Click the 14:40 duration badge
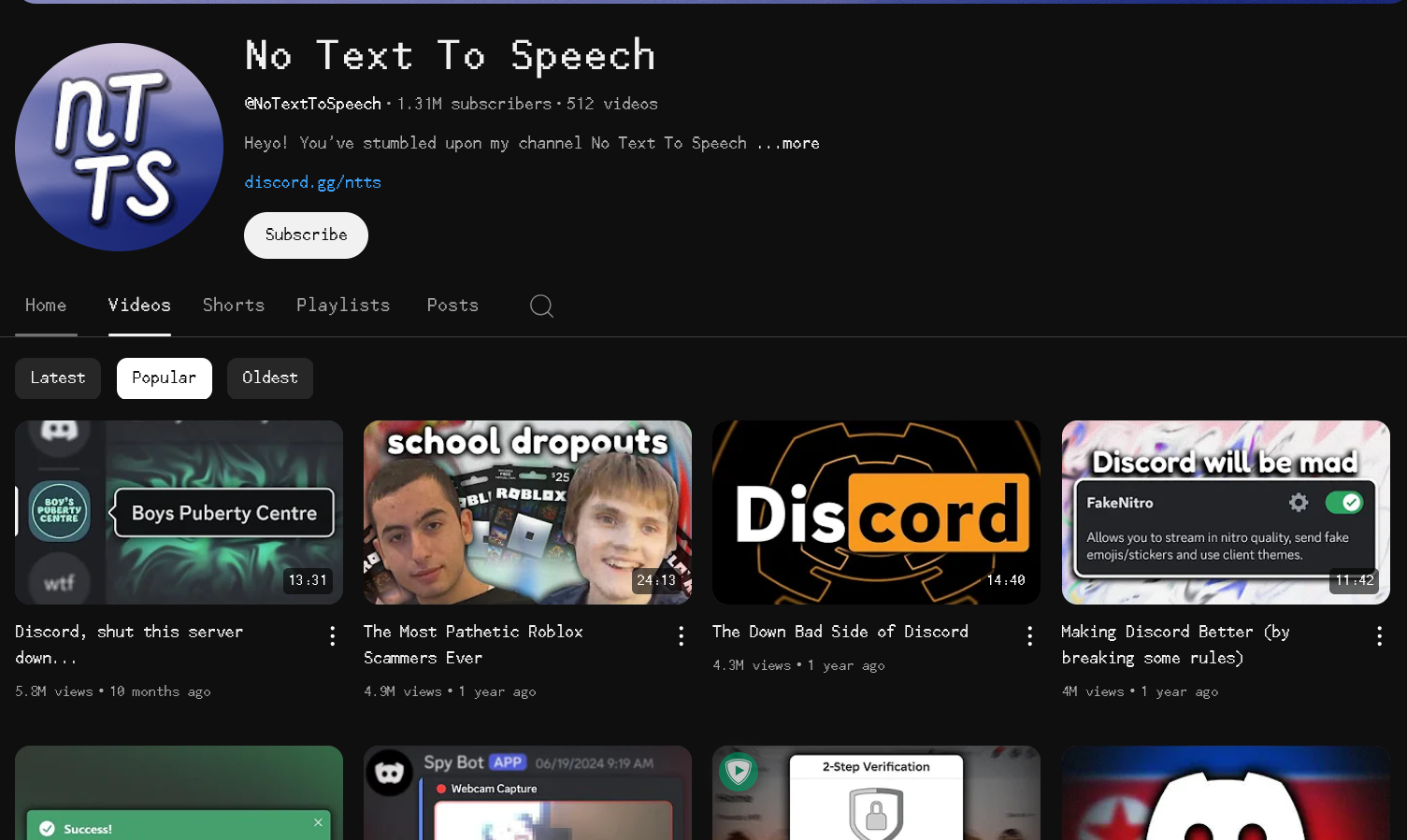1407x840 pixels. 1006,580
